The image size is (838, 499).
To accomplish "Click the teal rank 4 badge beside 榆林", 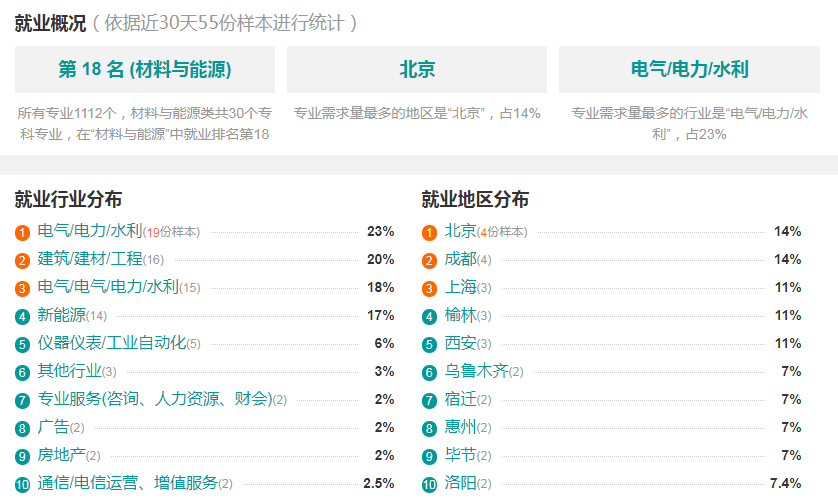I will [430, 317].
